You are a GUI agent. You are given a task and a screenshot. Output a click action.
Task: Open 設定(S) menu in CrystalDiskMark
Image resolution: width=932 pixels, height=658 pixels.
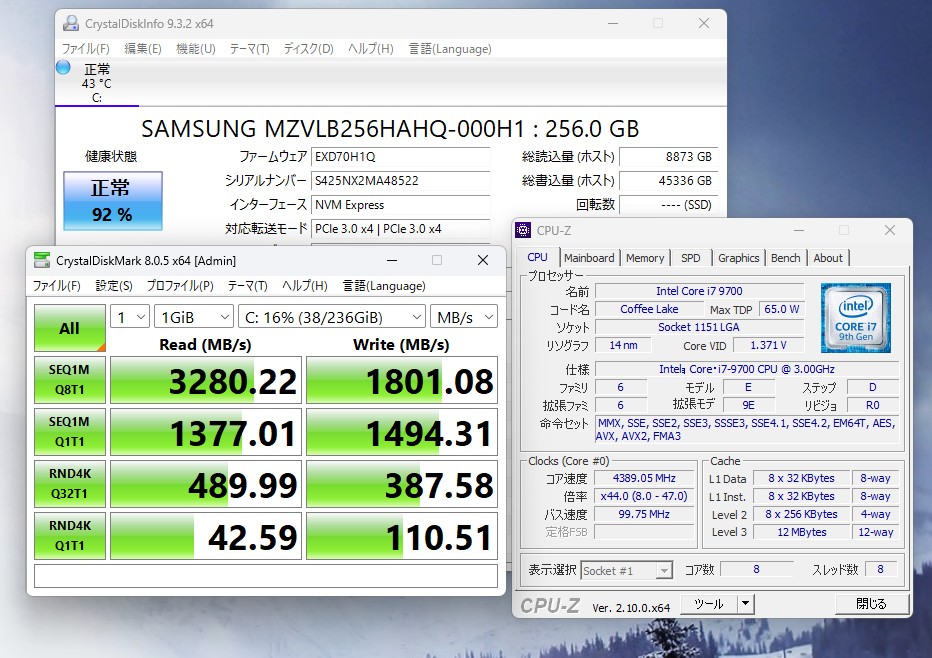114,286
